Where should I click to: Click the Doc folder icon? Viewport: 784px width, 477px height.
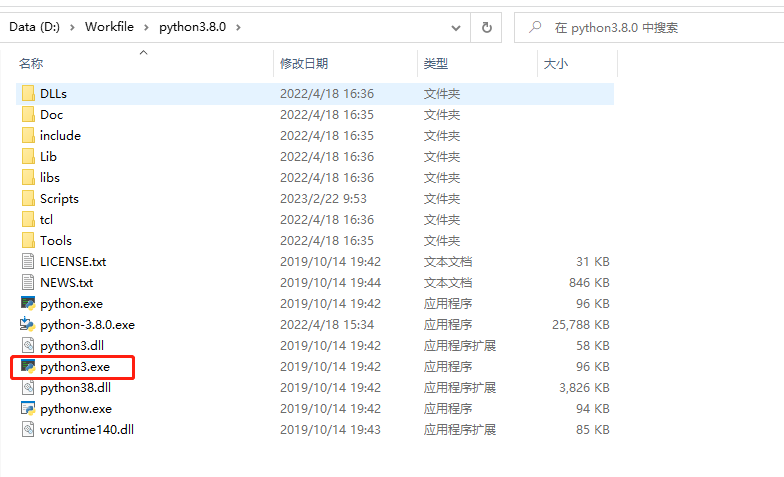28,114
